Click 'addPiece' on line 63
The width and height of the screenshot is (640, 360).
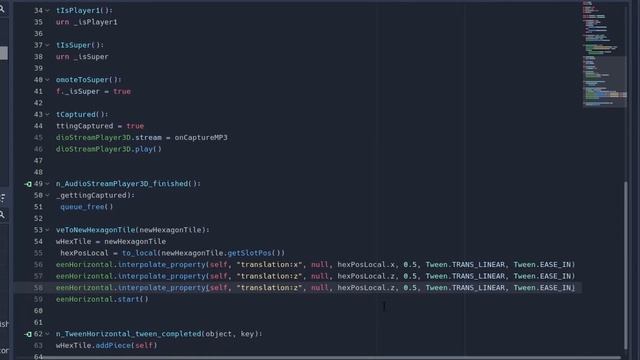coord(113,346)
